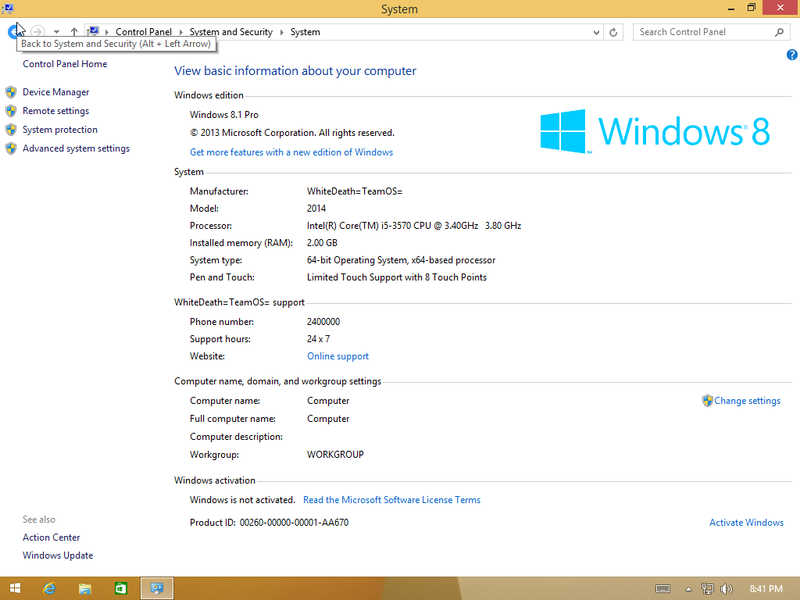
Task: Expand the chevron after Control Panel breadcrumb
Action: (x=181, y=32)
